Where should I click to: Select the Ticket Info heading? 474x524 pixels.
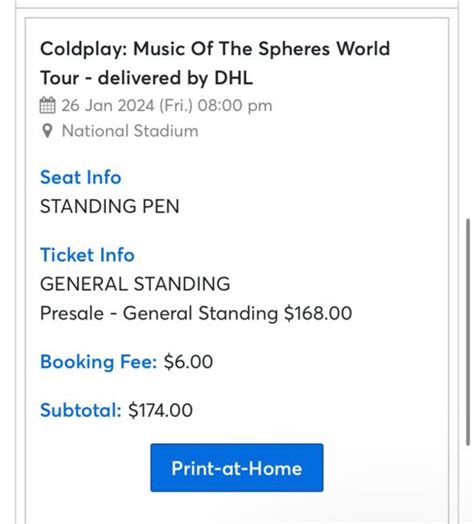[87, 255]
